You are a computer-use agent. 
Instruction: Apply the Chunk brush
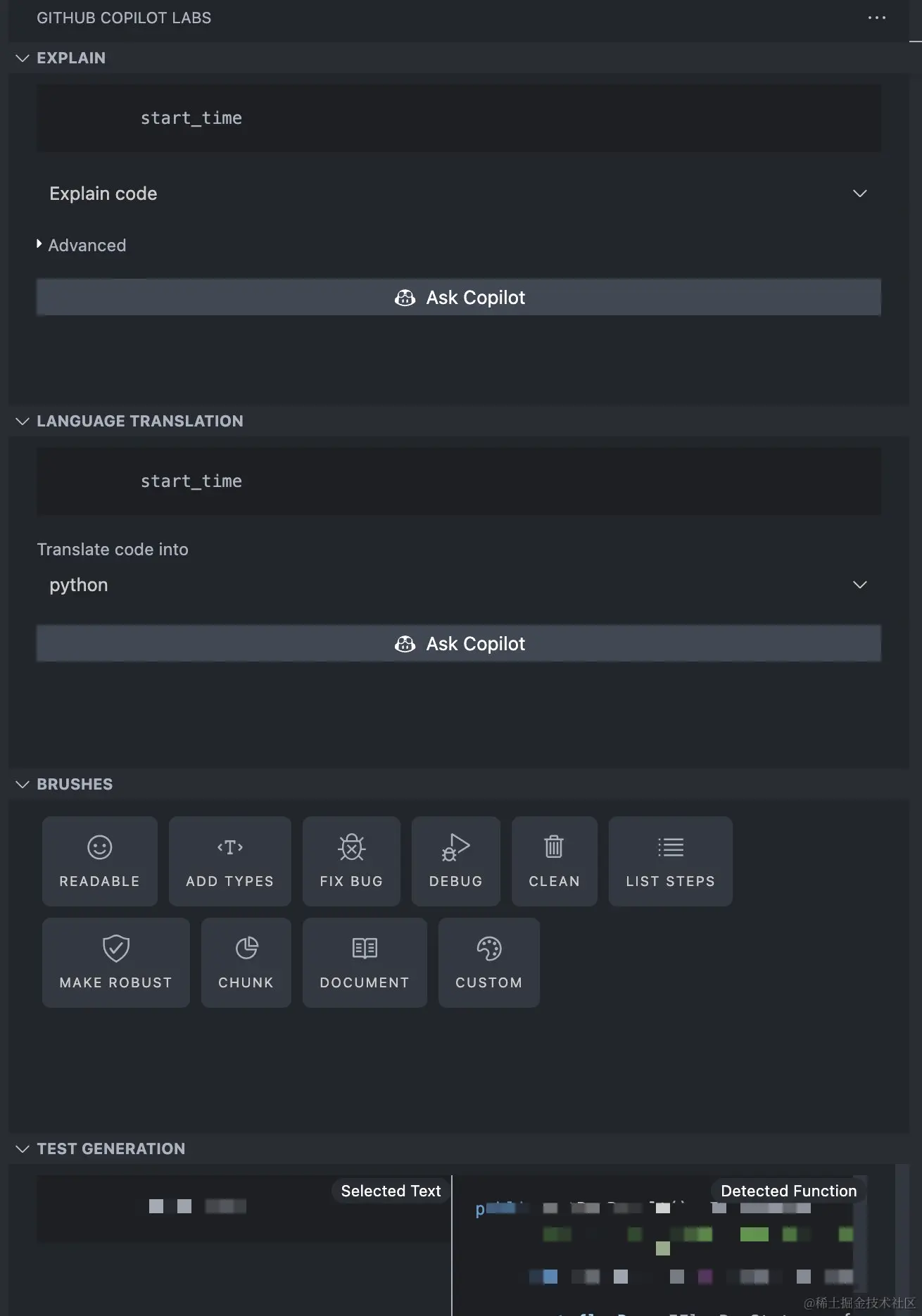246,963
